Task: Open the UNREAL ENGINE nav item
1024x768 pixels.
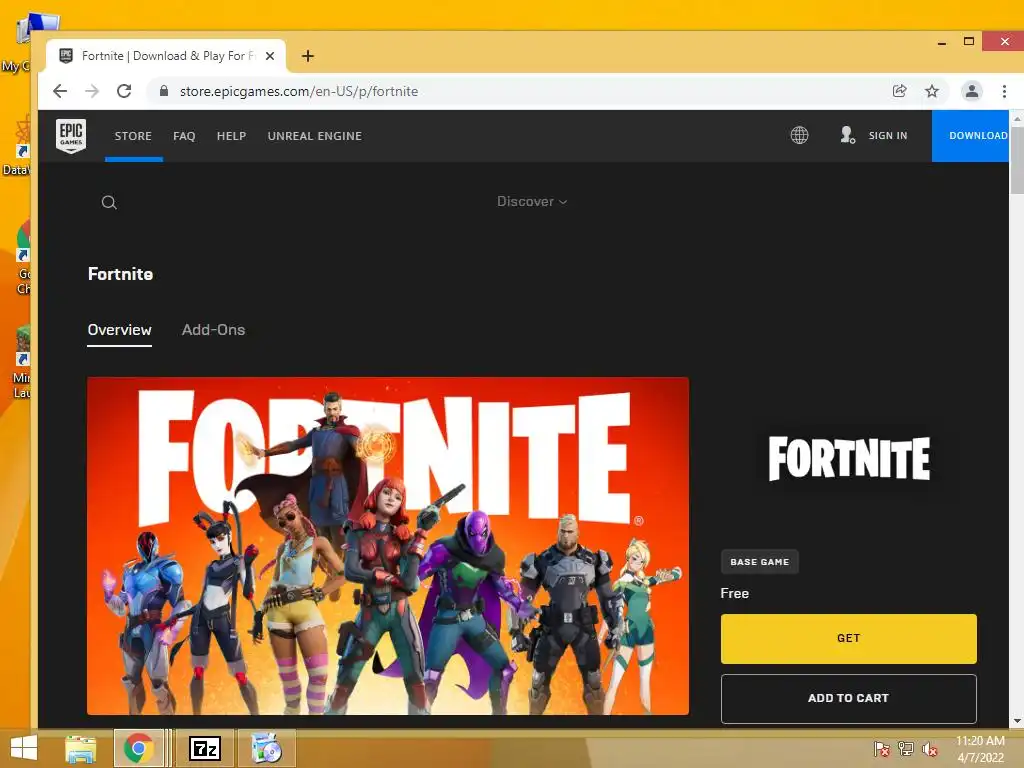Action: (x=314, y=136)
